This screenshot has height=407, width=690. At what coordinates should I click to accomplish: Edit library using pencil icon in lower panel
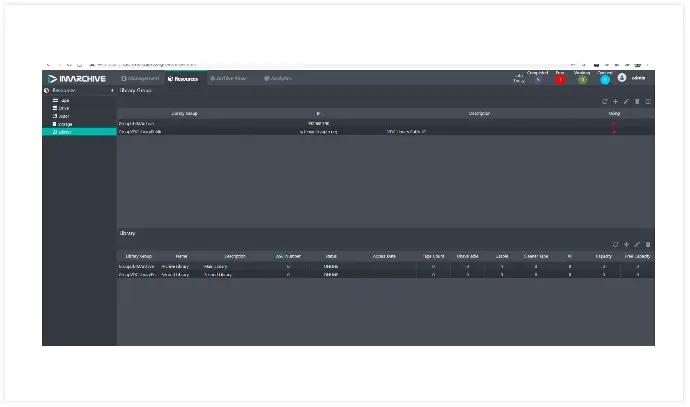[x=637, y=244]
